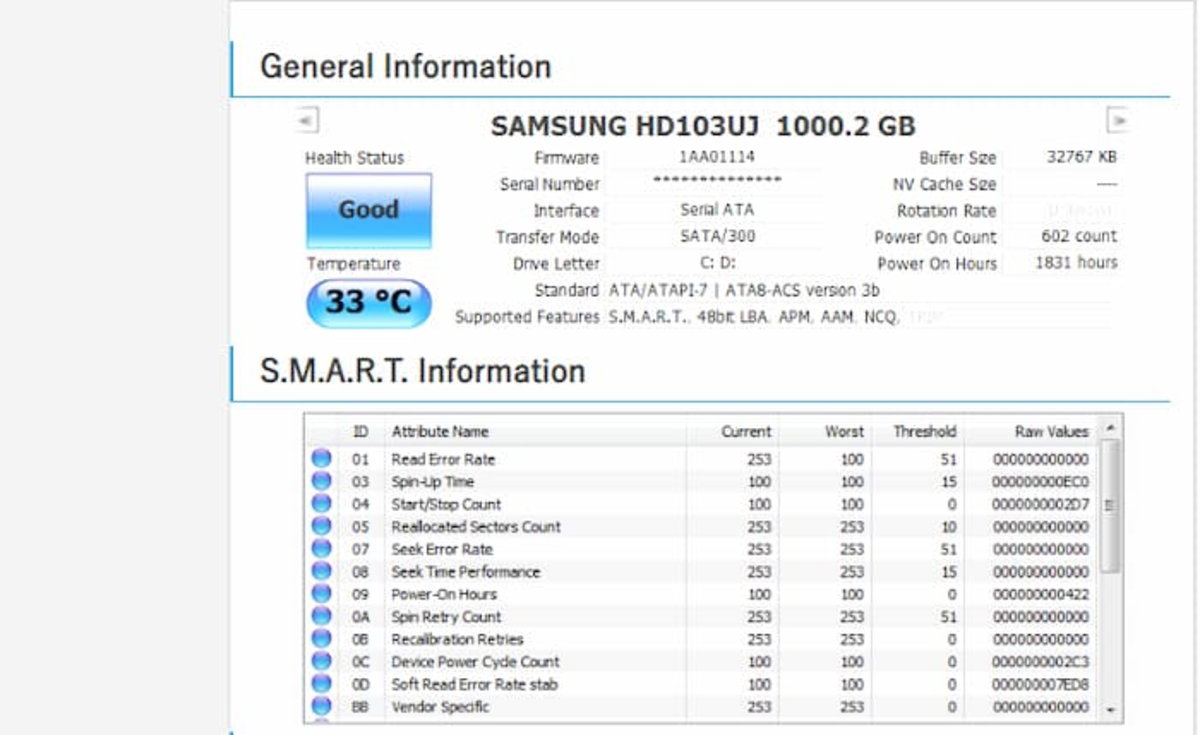
Task: Click the power on hours 1831 hours
Action: [x=1076, y=263]
